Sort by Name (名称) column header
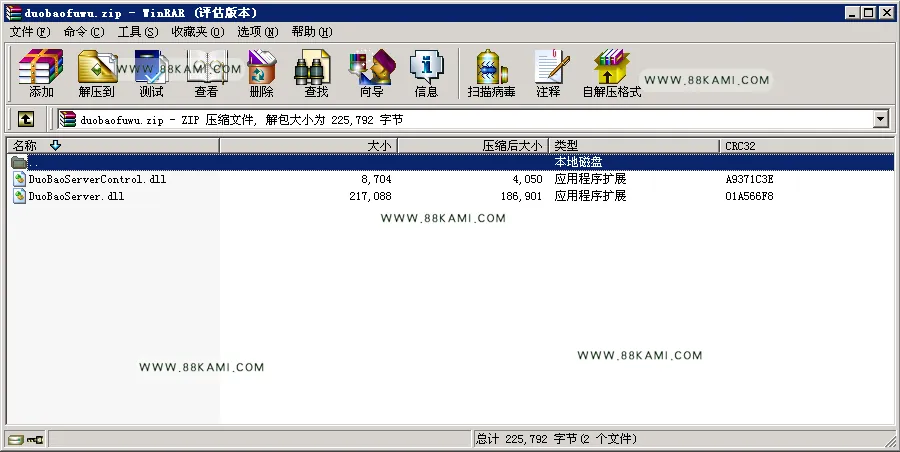Screen dimensions: 900x452 [x=113, y=146]
